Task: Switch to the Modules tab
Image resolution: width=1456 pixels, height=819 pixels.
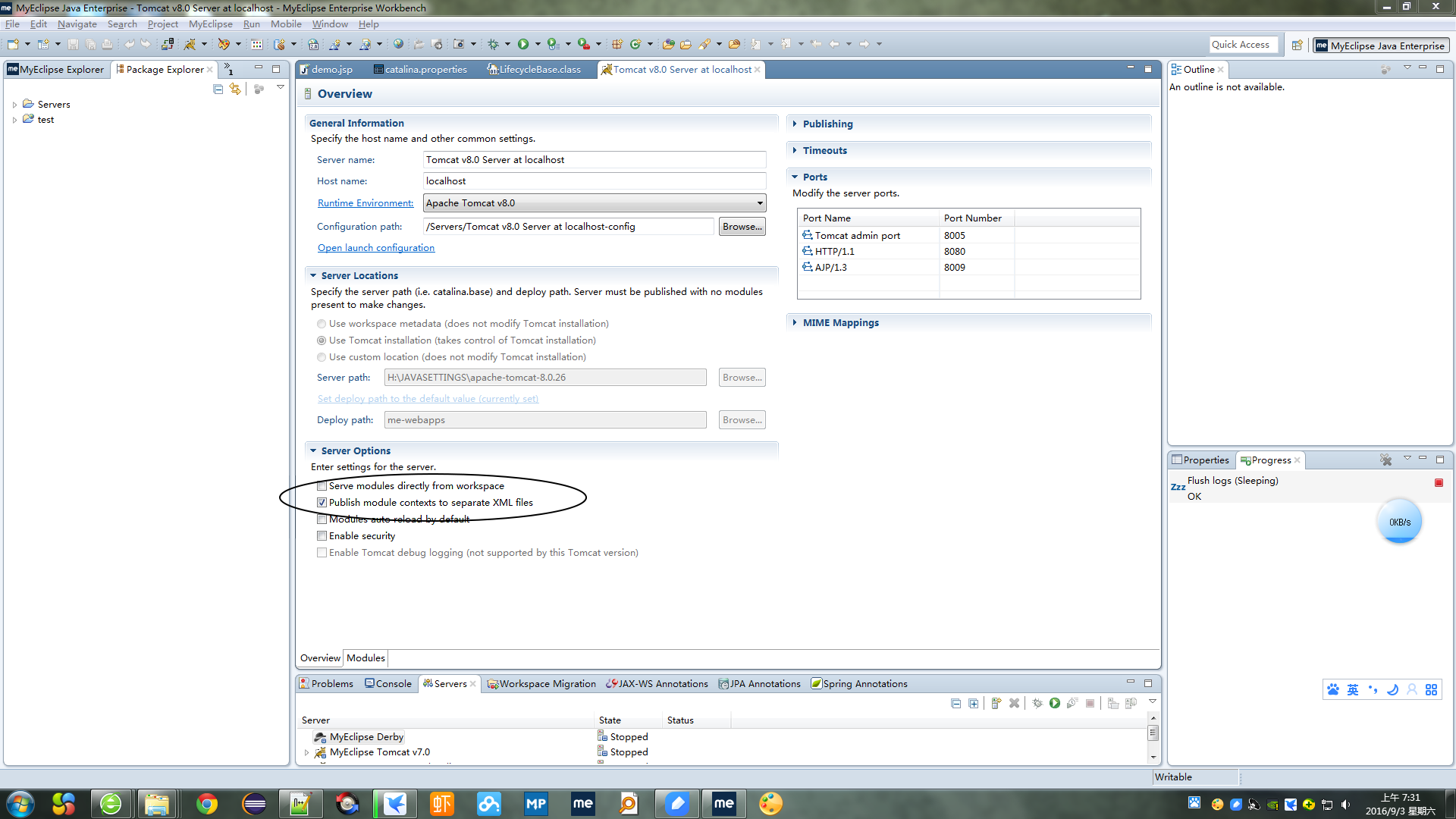Action: click(366, 657)
